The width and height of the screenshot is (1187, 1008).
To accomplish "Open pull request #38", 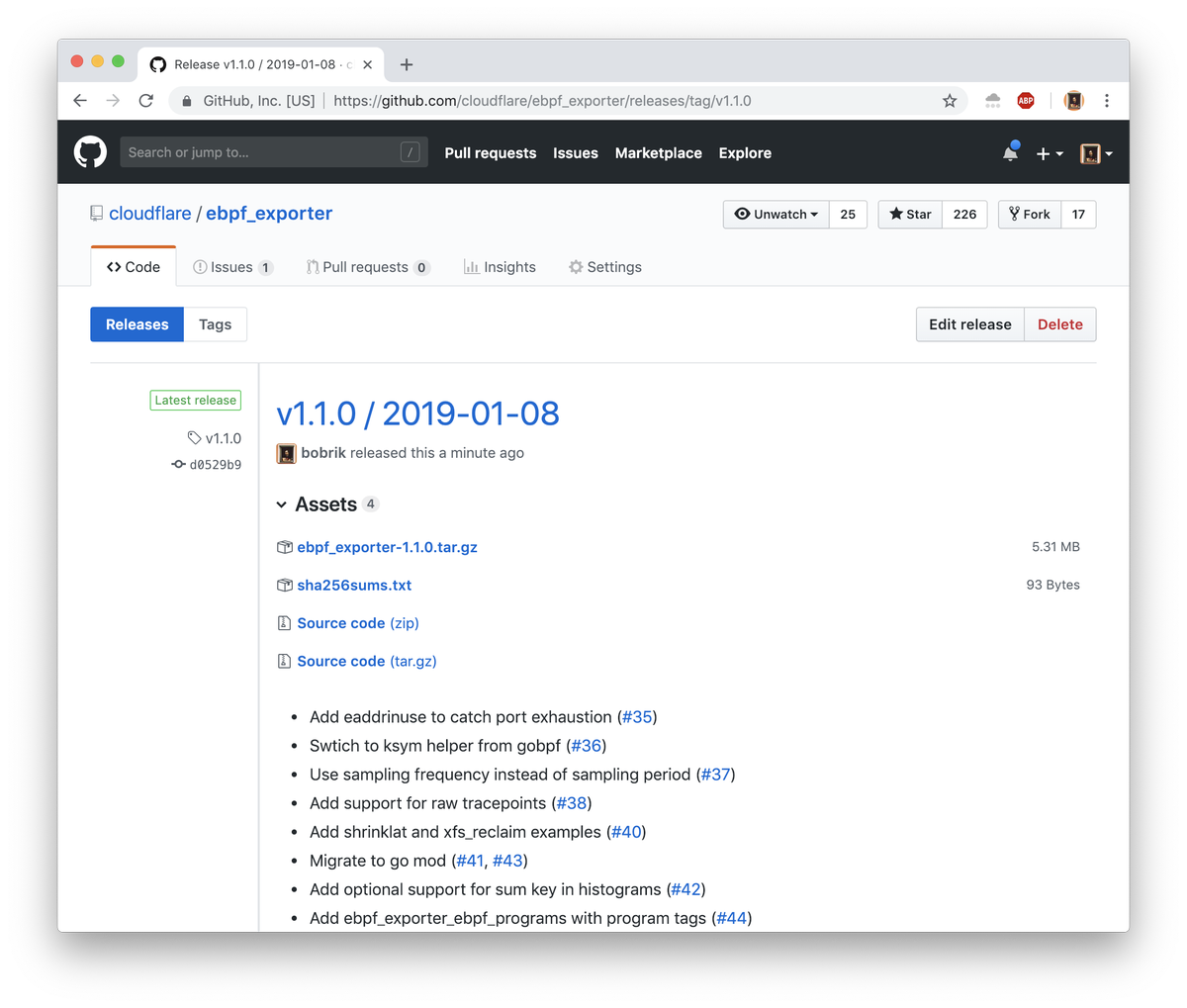I will tap(572, 803).
